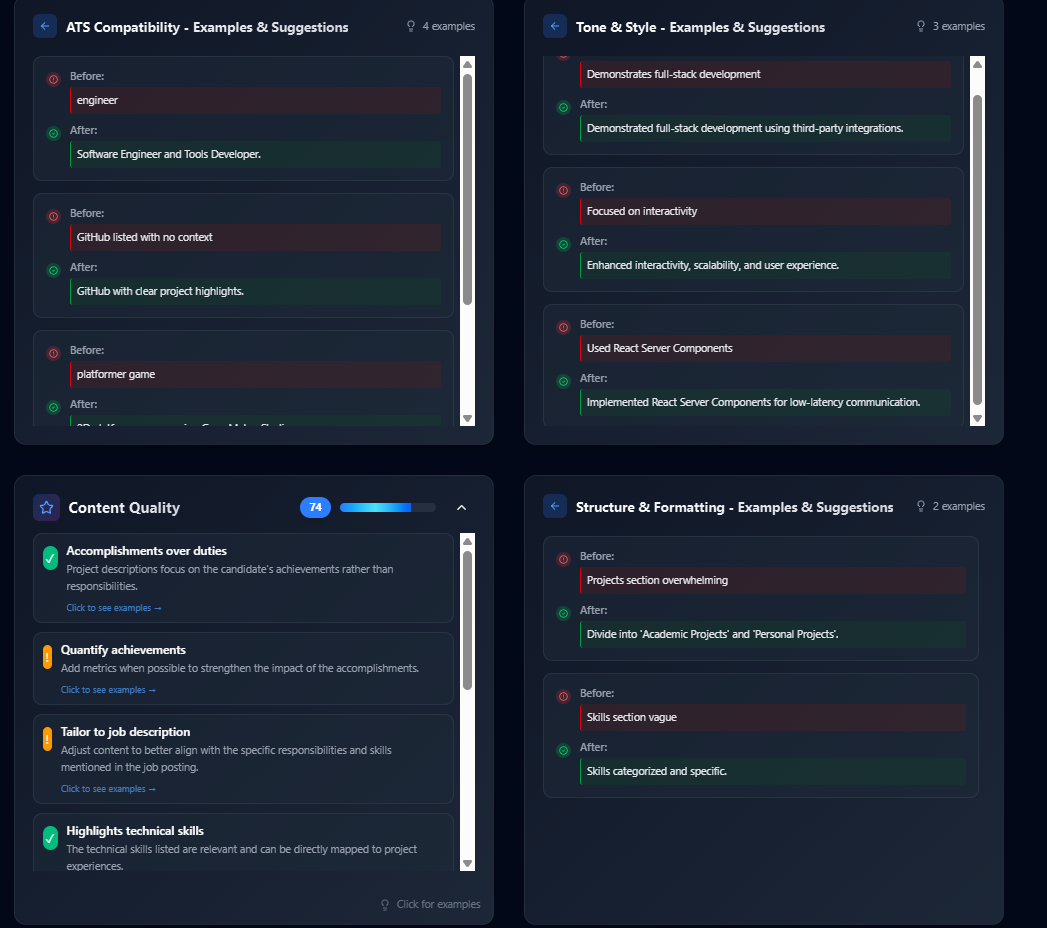Click 'Enhanced interactivity, scalability, and user experience.' text
Viewport: 1047px width, 928px height.
click(712, 266)
